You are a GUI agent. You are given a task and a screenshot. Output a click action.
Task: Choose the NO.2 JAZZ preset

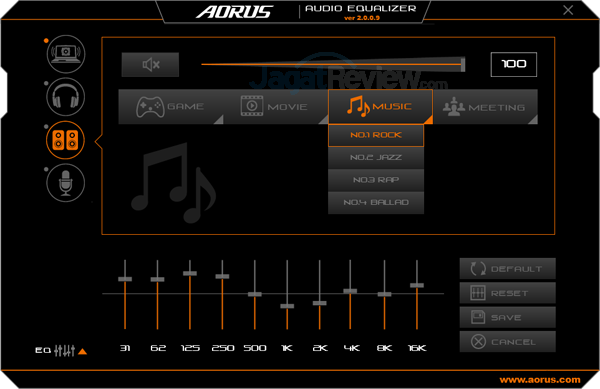(376, 158)
